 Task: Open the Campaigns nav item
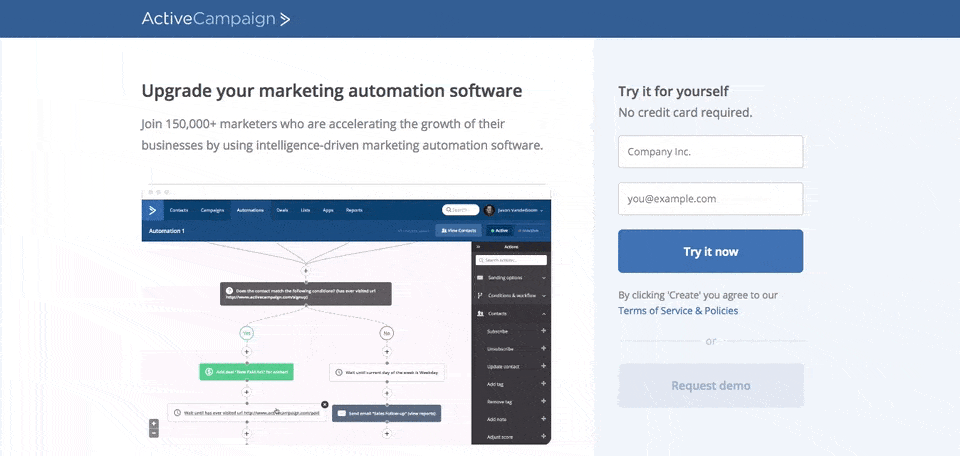tap(212, 210)
